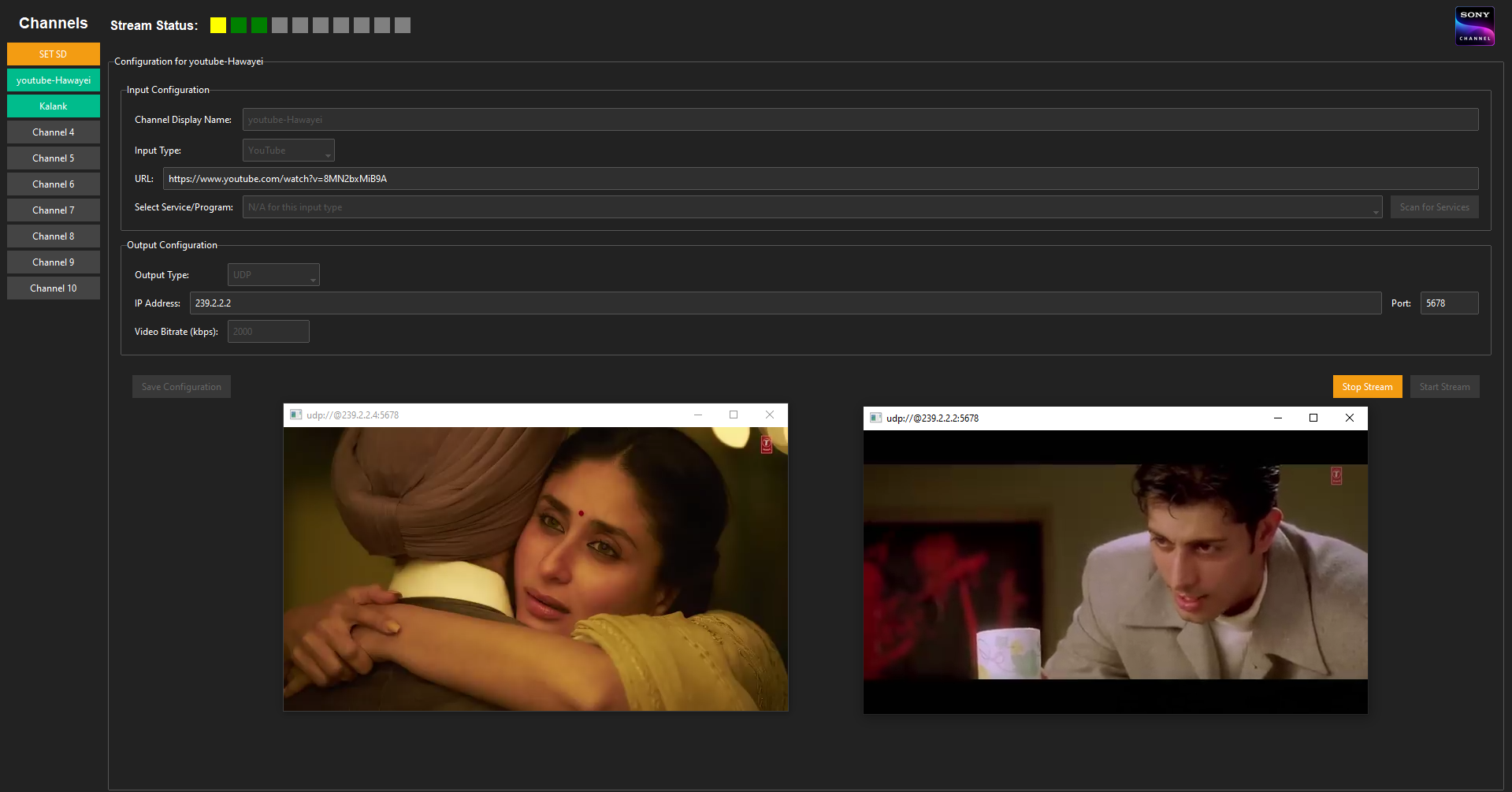Click the third green stream status square
1512x792 pixels.
[258, 25]
